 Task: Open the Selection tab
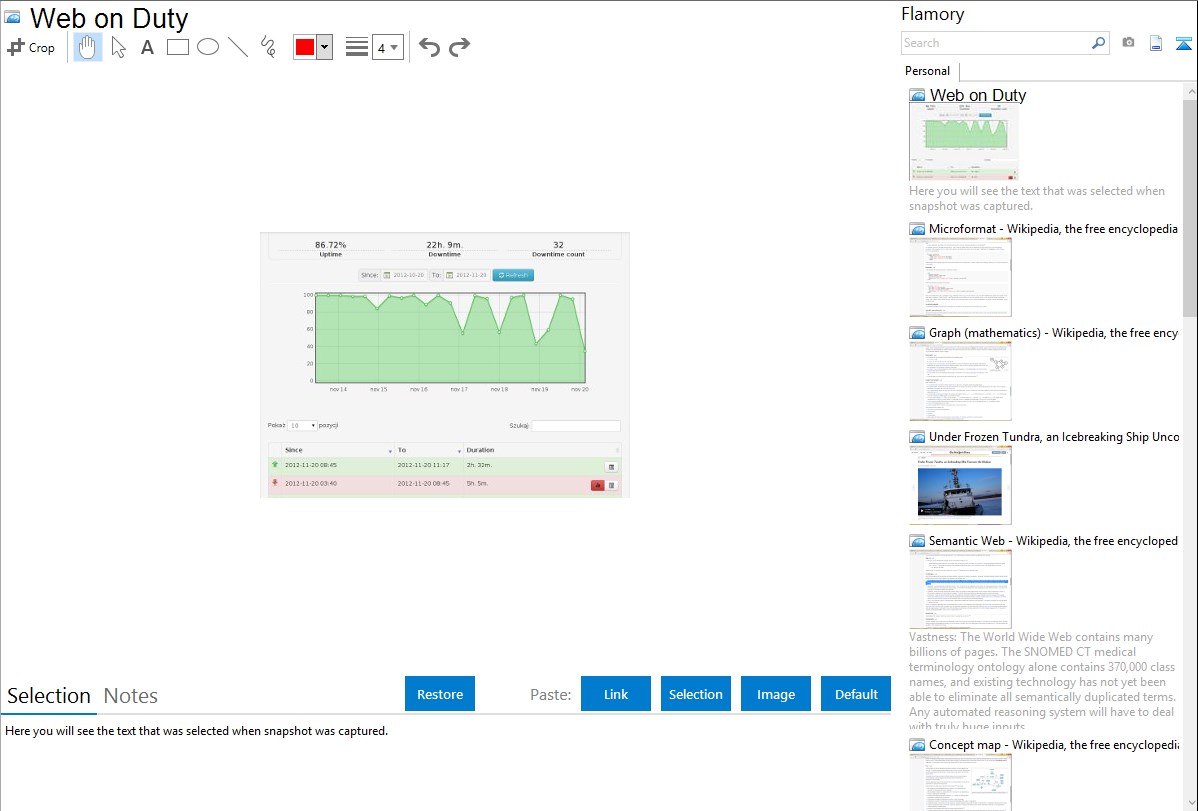[49, 696]
